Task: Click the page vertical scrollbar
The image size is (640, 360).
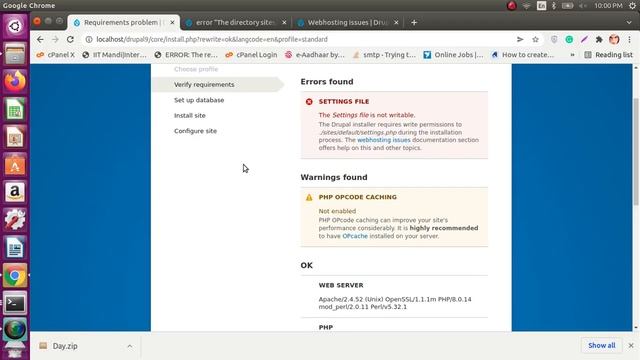Action: pos(636,151)
